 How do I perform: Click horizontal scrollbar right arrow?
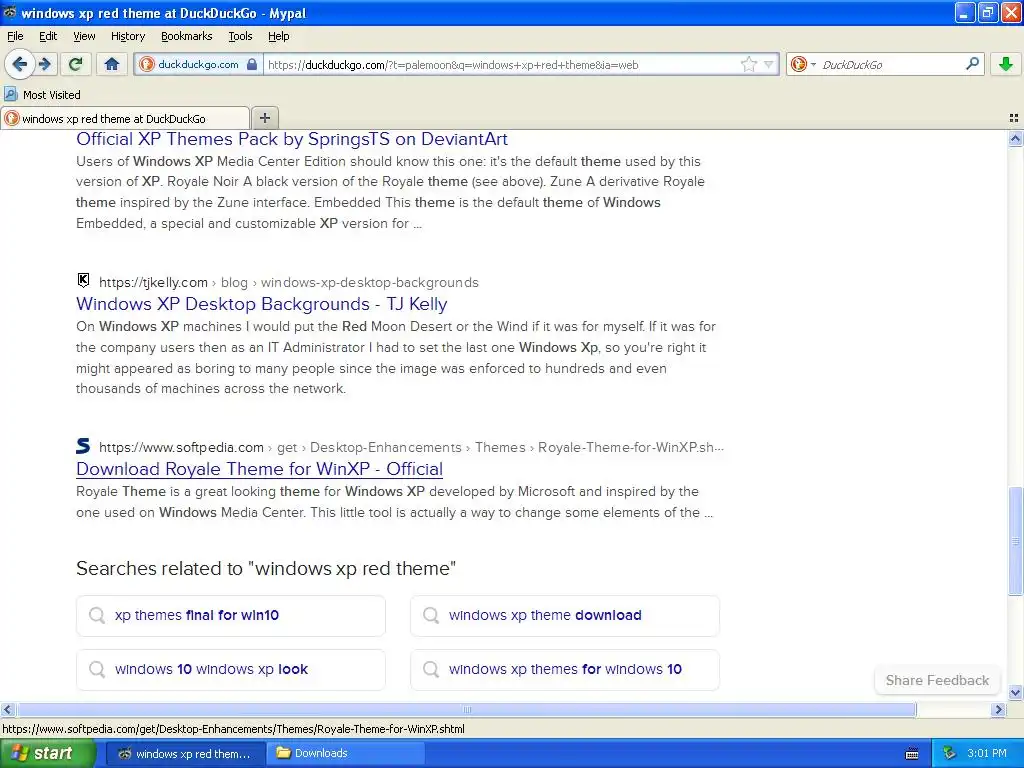(997, 709)
